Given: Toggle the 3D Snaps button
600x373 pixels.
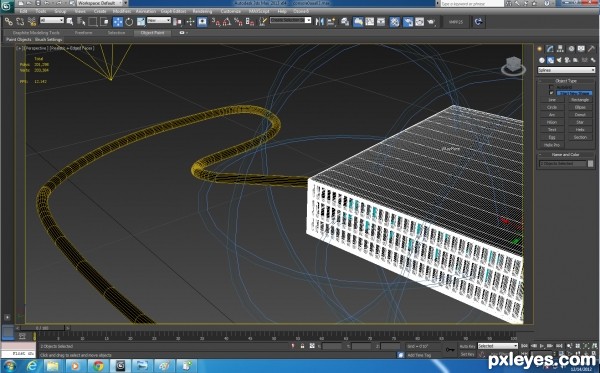Looking at the screenshot, I should 216,22.
